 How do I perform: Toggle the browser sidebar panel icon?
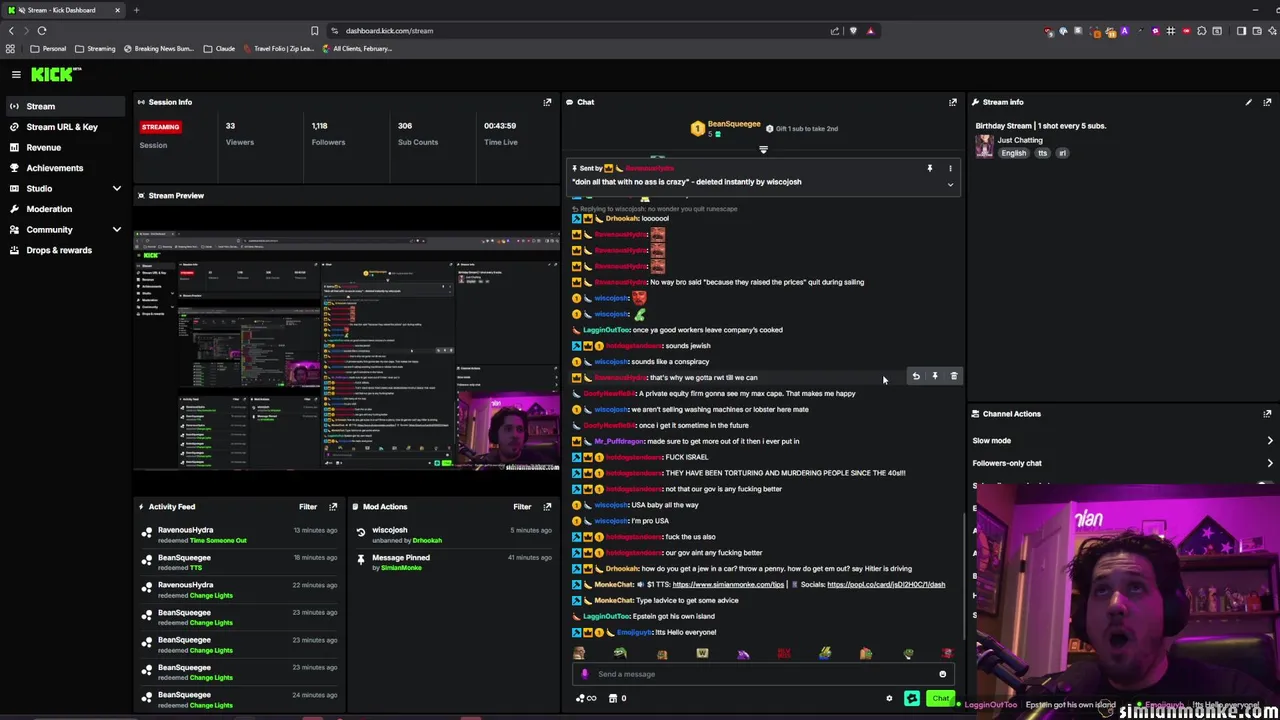pos(1241,31)
